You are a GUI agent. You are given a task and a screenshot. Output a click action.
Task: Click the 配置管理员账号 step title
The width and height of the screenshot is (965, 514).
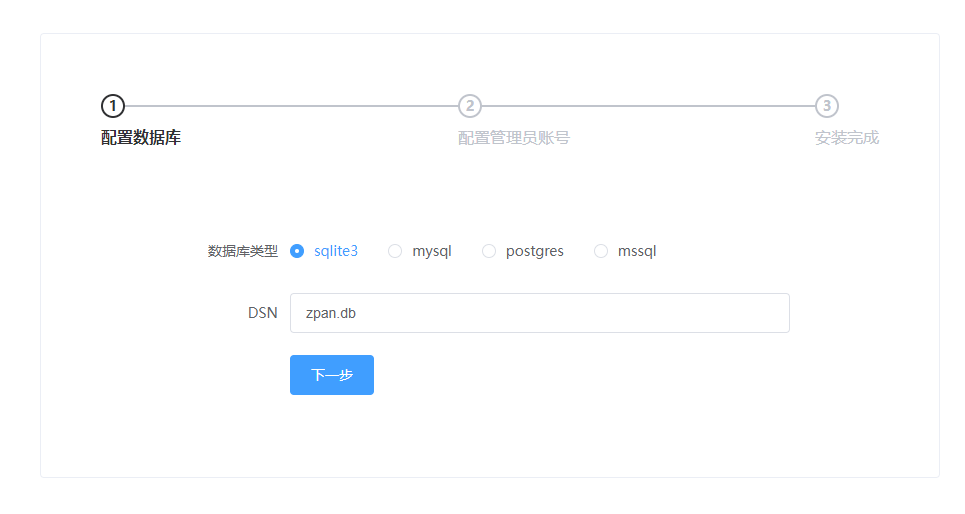point(514,138)
